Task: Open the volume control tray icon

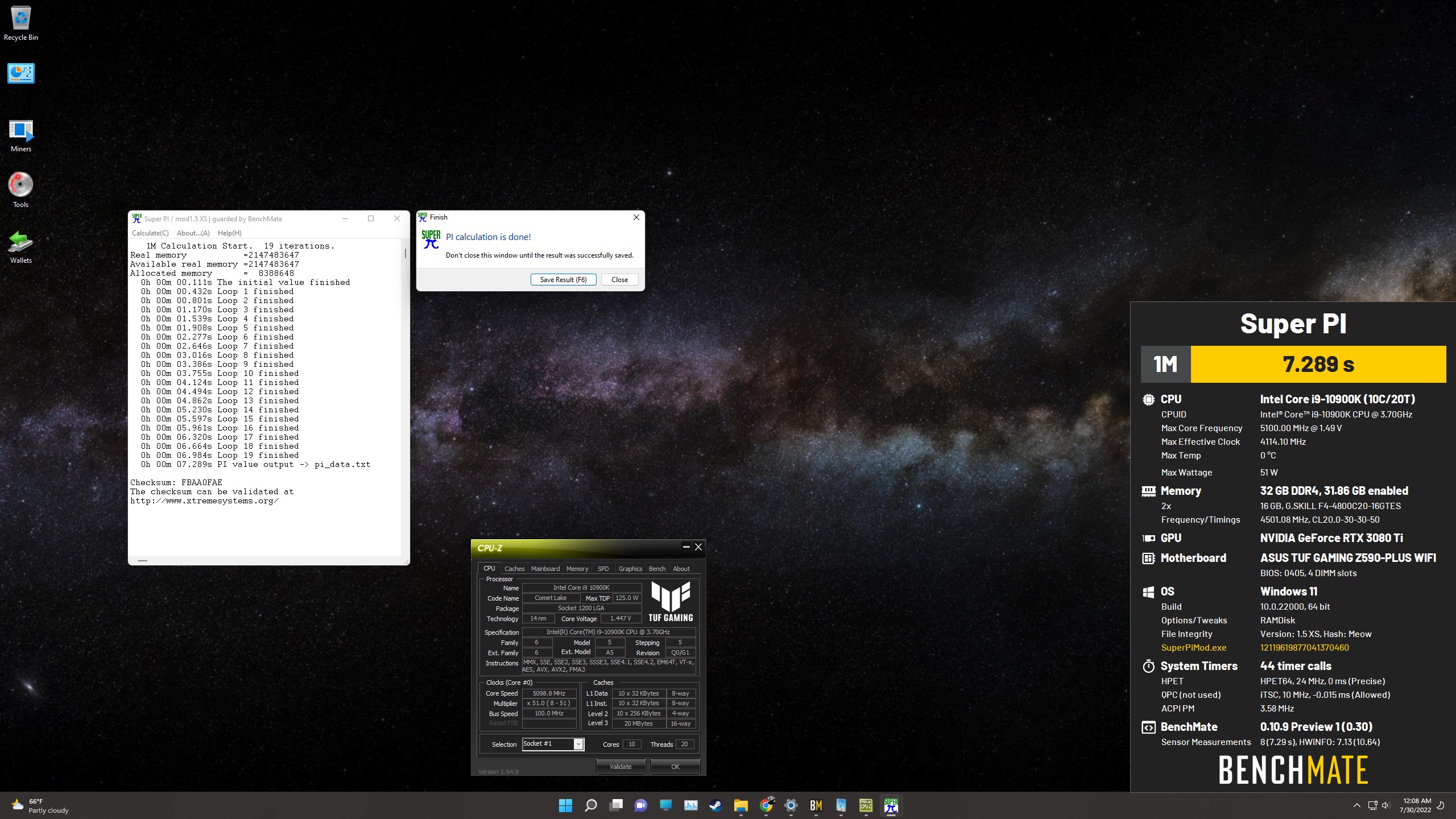Action: pos(1385,805)
